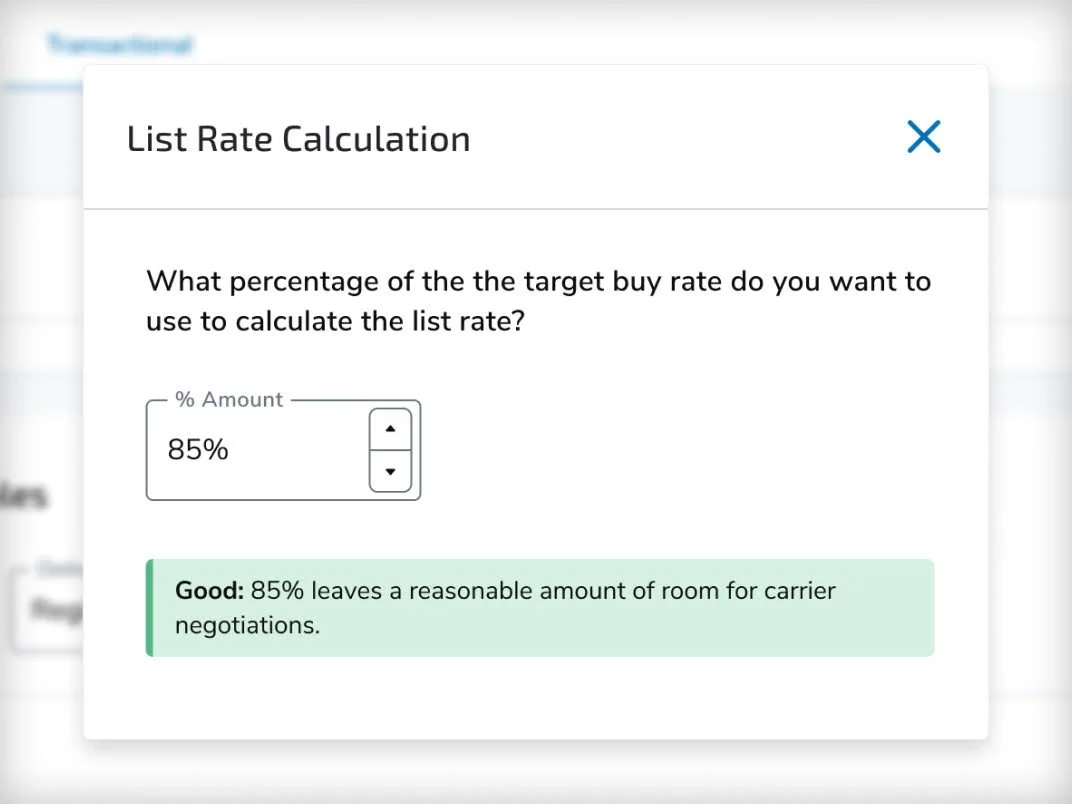Image resolution: width=1072 pixels, height=804 pixels.
Task: Increase percentage with the up arrow
Action: [x=390, y=429]
